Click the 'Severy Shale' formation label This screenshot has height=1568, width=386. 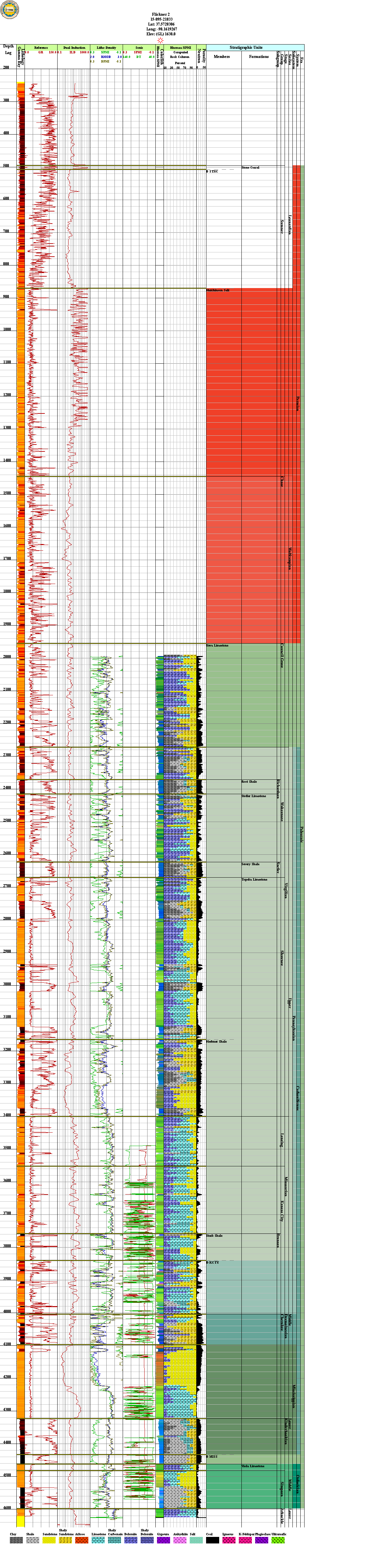(x=251, y=864)
